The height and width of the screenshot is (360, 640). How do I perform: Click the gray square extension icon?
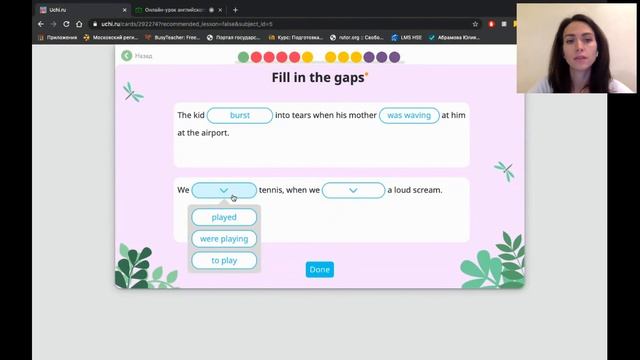point(504,24)
